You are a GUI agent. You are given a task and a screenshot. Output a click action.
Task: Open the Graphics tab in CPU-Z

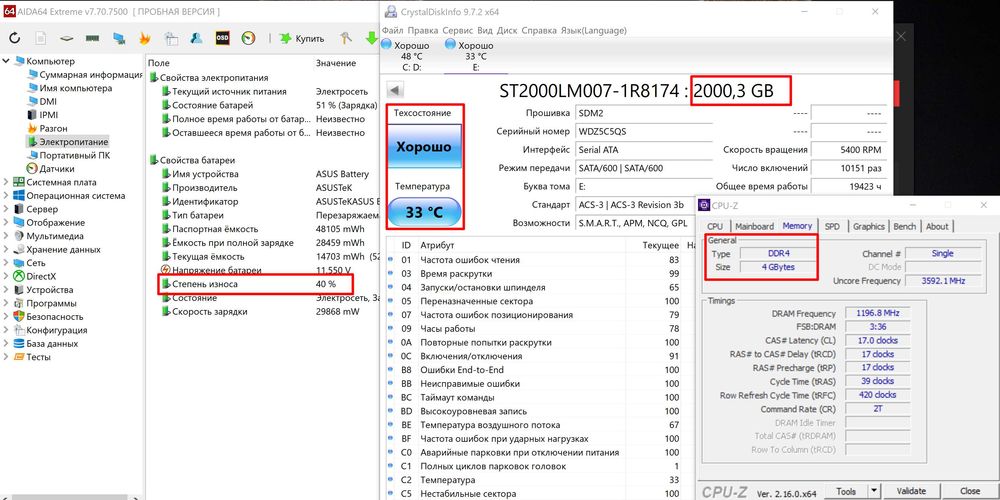point(869,226)
